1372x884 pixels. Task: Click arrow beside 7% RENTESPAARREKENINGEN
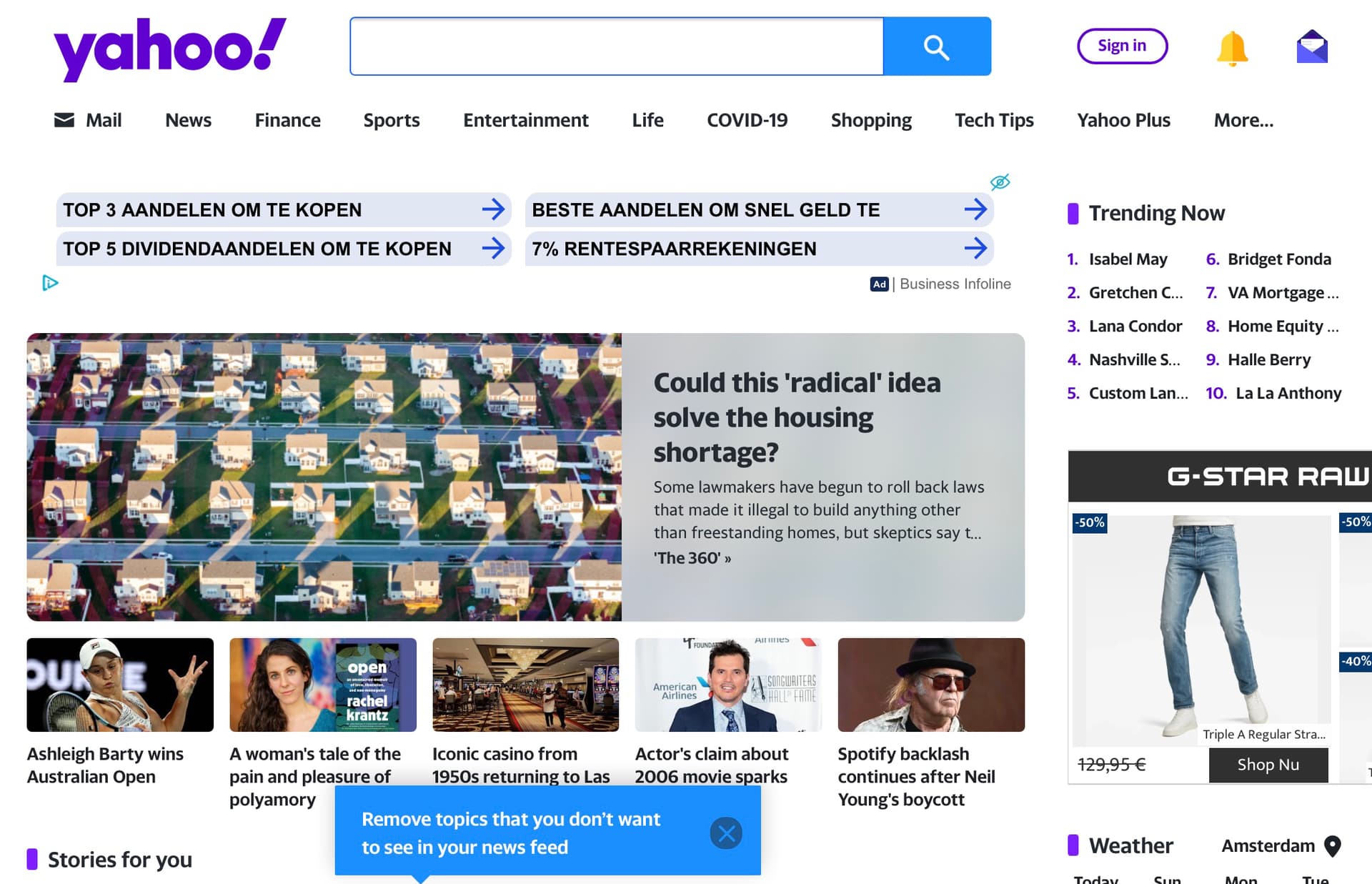975,248
